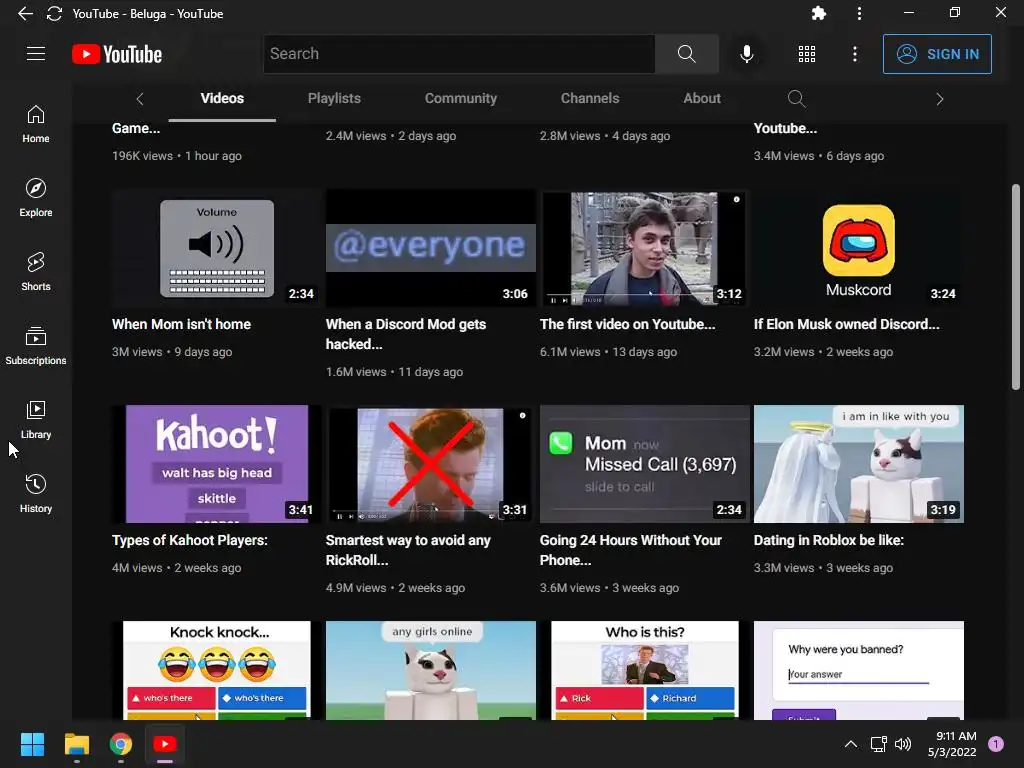The image size is (1024, 768).
Task: Click '196K views • 1 hour ago' text
Action: pos(177,156)
